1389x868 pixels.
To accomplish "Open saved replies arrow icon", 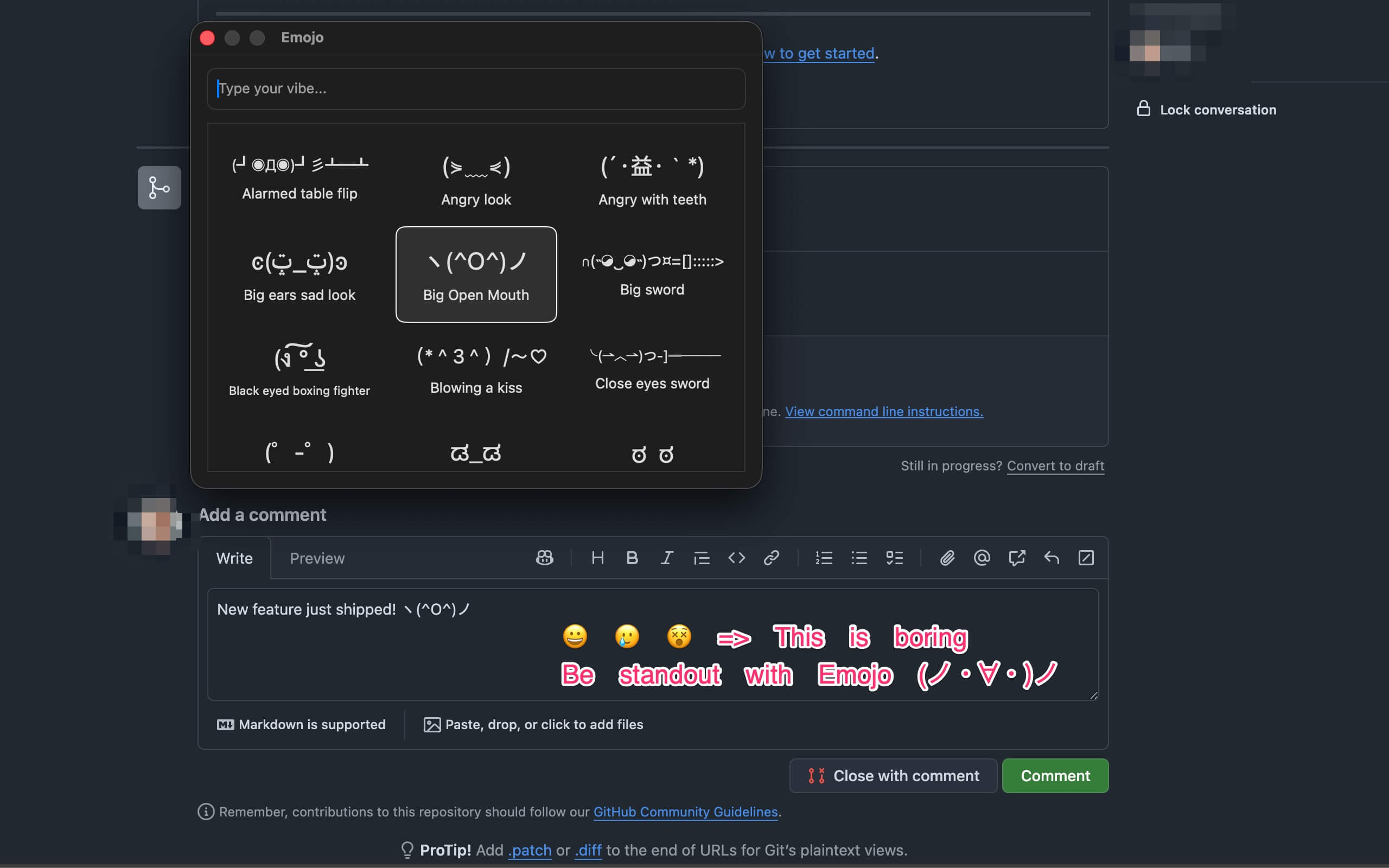I will (1052, 558).
